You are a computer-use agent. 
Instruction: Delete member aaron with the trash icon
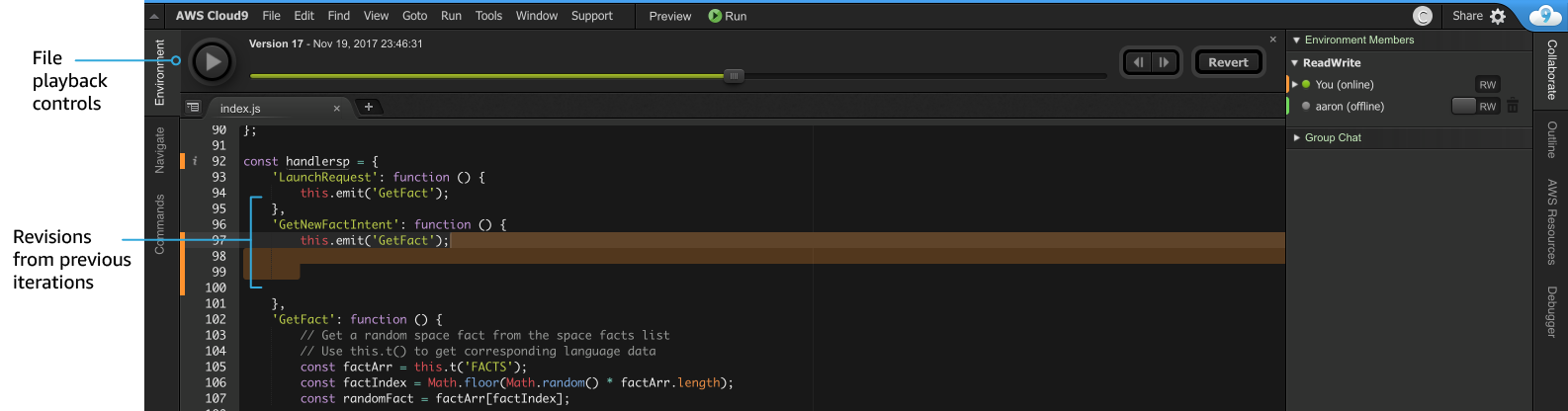click(x=1513, y=106)
